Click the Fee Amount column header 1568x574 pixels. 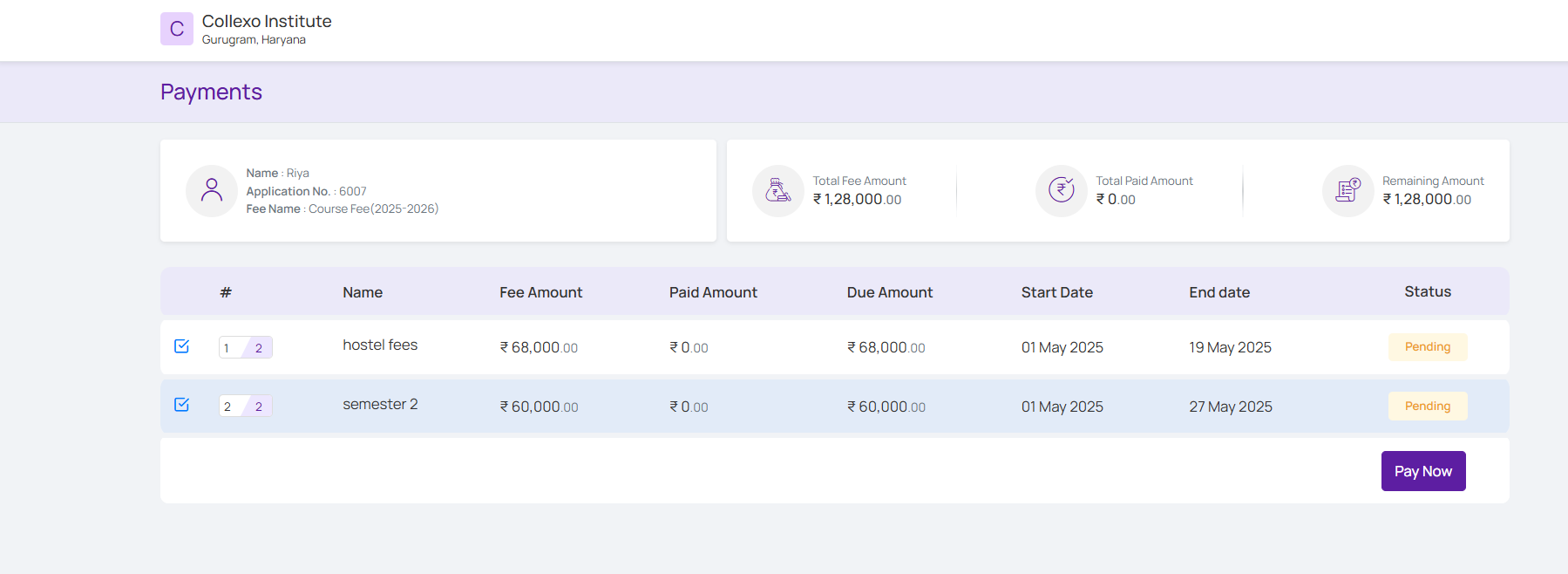[540, 293]
